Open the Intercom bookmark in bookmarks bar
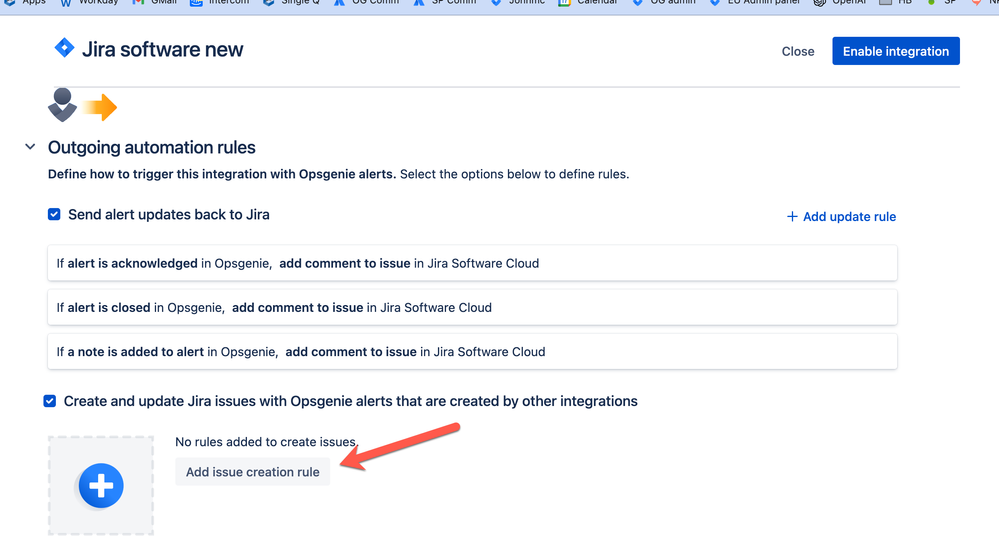This screenshot has height=553, width=999. (x=219, y=3)
